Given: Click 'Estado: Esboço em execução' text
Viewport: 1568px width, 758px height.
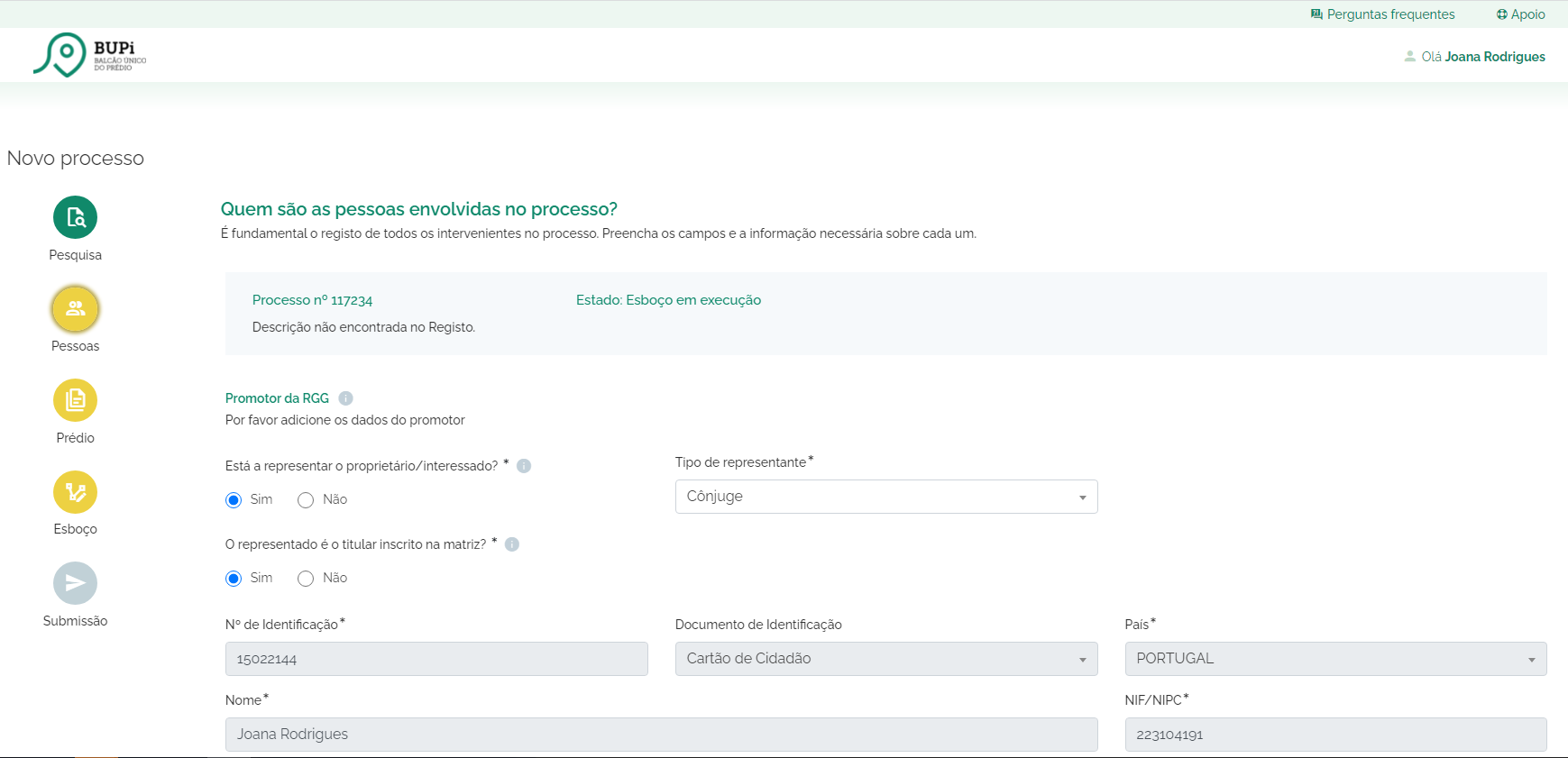Looking at the screenshot, I should [x=668, y=300].
